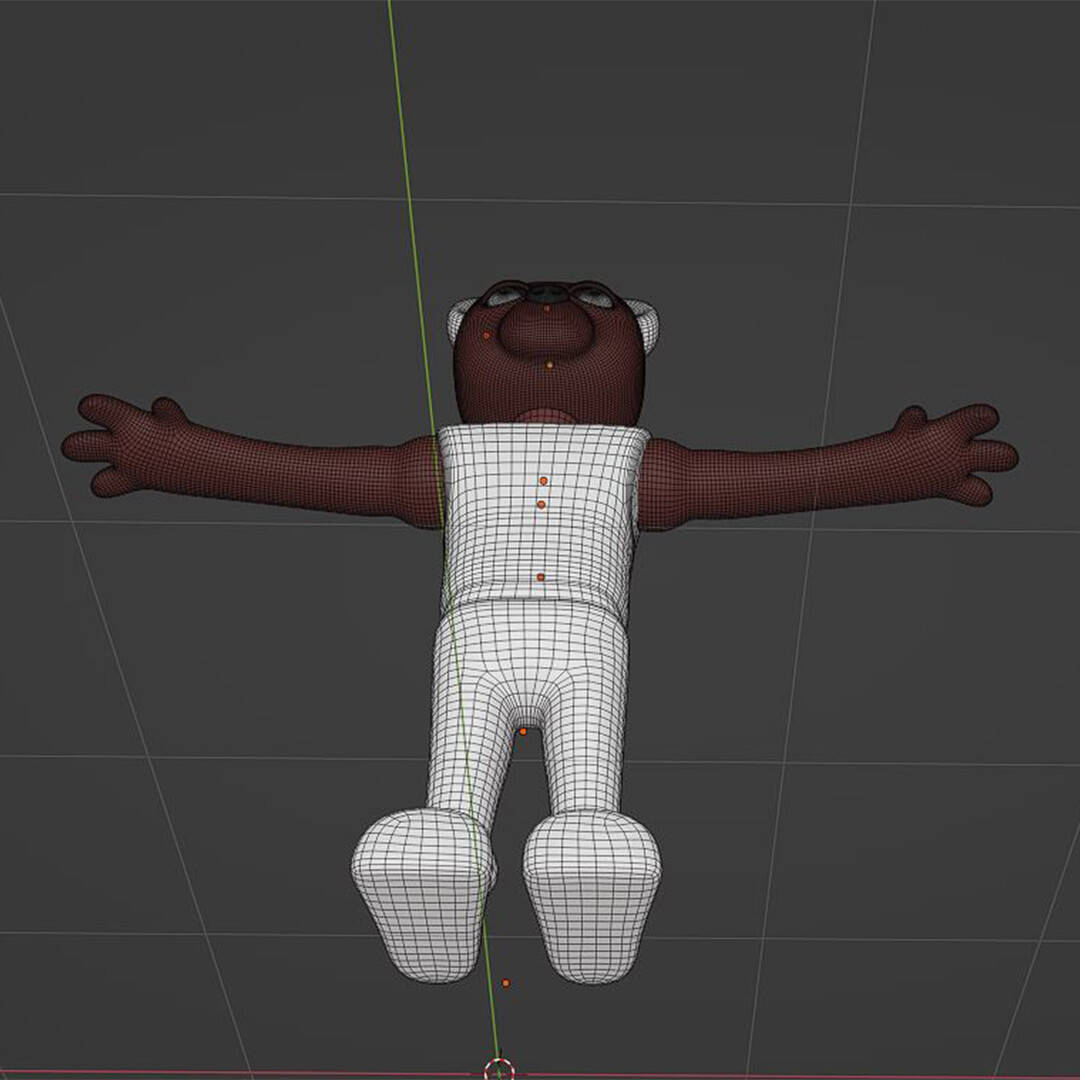
Task: Click the orange point between the legs
Action: pyautogui.click(x=525, y=731)
